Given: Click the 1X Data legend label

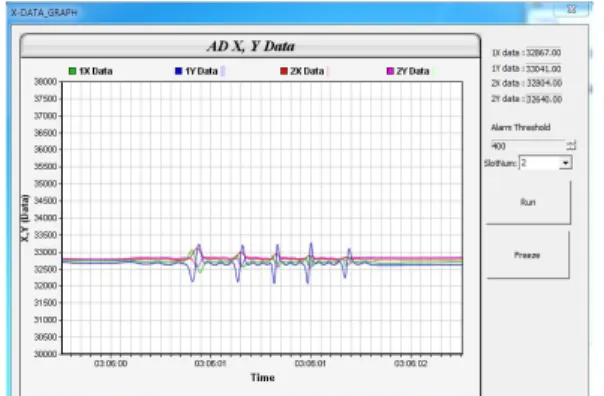Looking at the screenshot, I should tap(96, 71).
